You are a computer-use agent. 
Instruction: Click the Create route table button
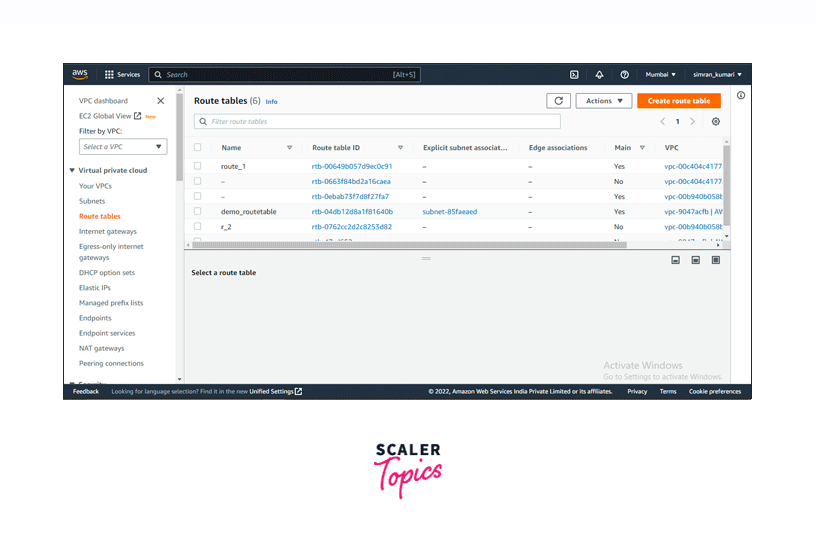678,101
